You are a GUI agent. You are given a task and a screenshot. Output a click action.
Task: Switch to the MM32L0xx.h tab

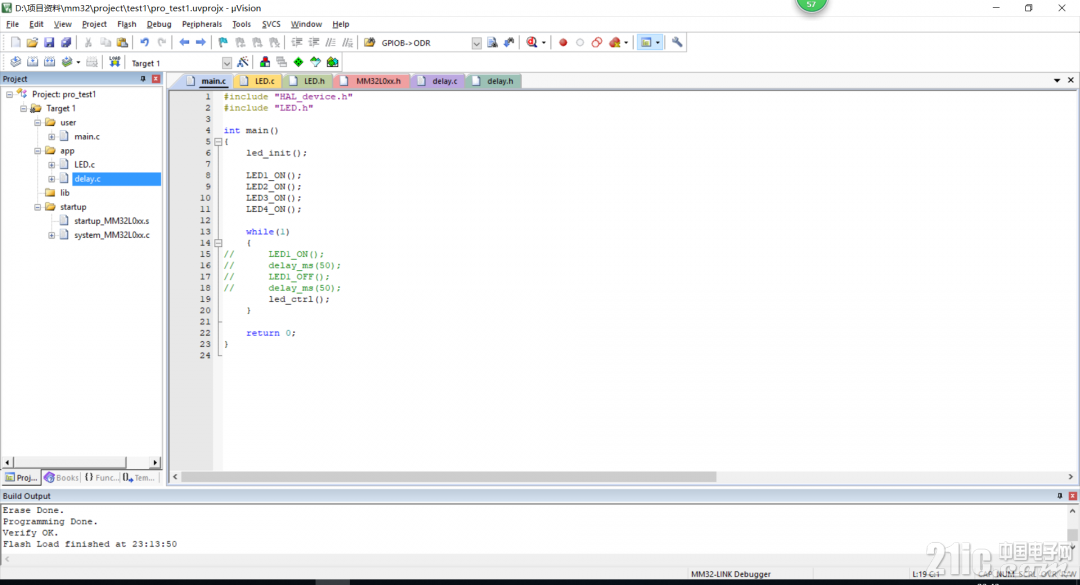(372, 81)
